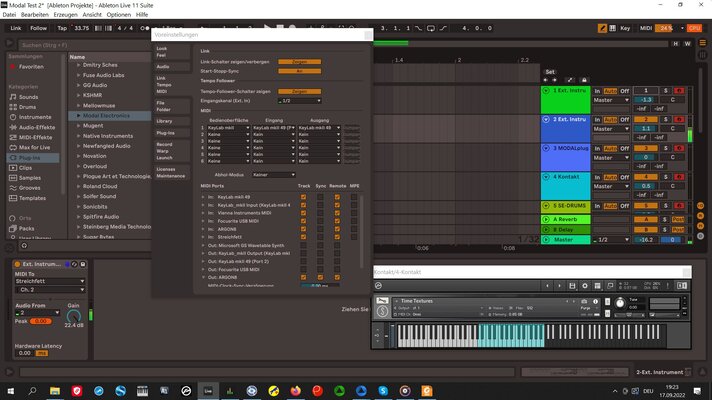Click lock icon in arrangement Set header
This screenshot has height=400, width=712.
584,80
